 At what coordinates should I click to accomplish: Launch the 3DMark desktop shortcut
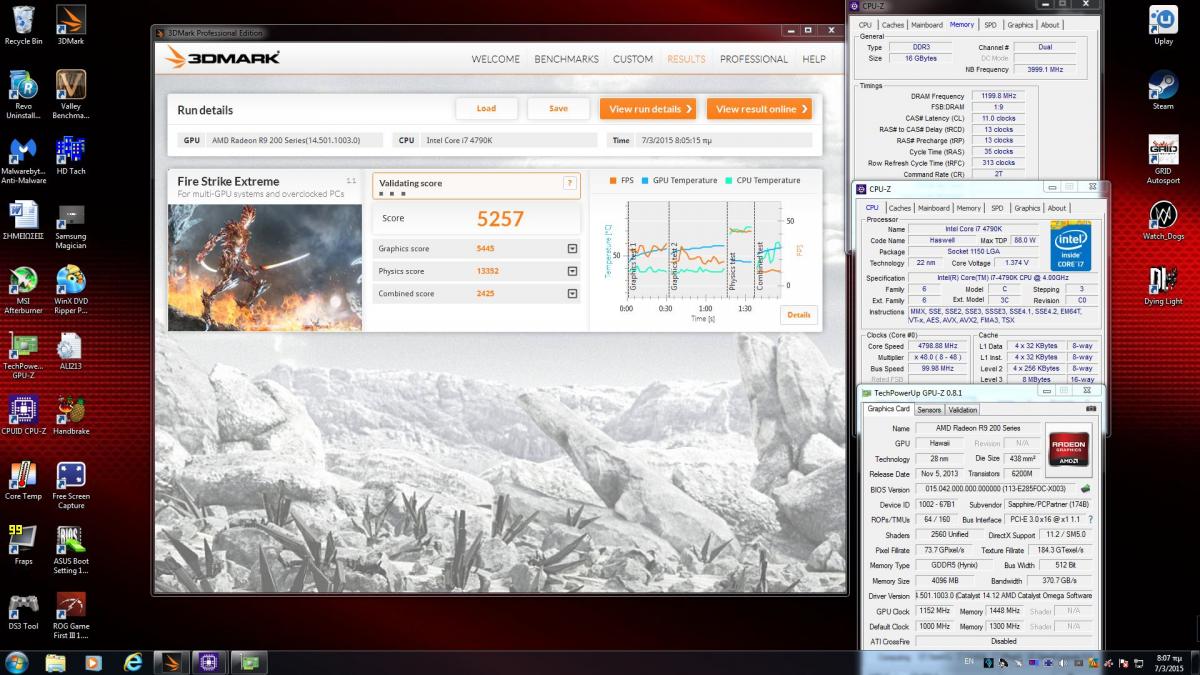[71, 26]
